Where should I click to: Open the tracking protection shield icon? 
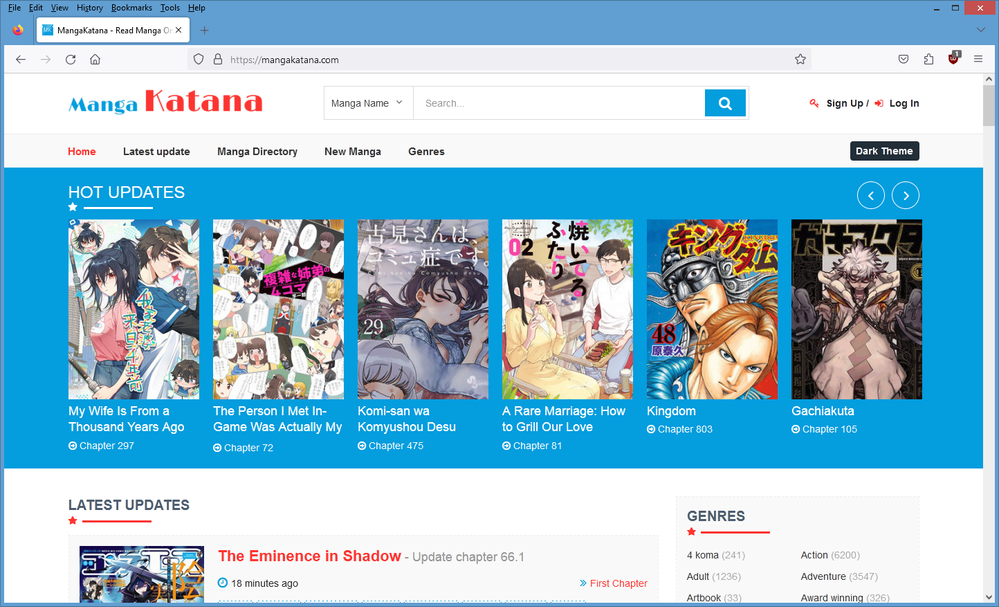(199, 59)
